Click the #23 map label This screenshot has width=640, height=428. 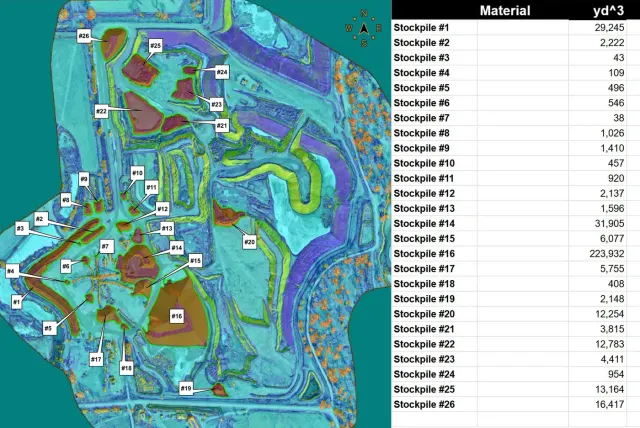coord(216,104)
